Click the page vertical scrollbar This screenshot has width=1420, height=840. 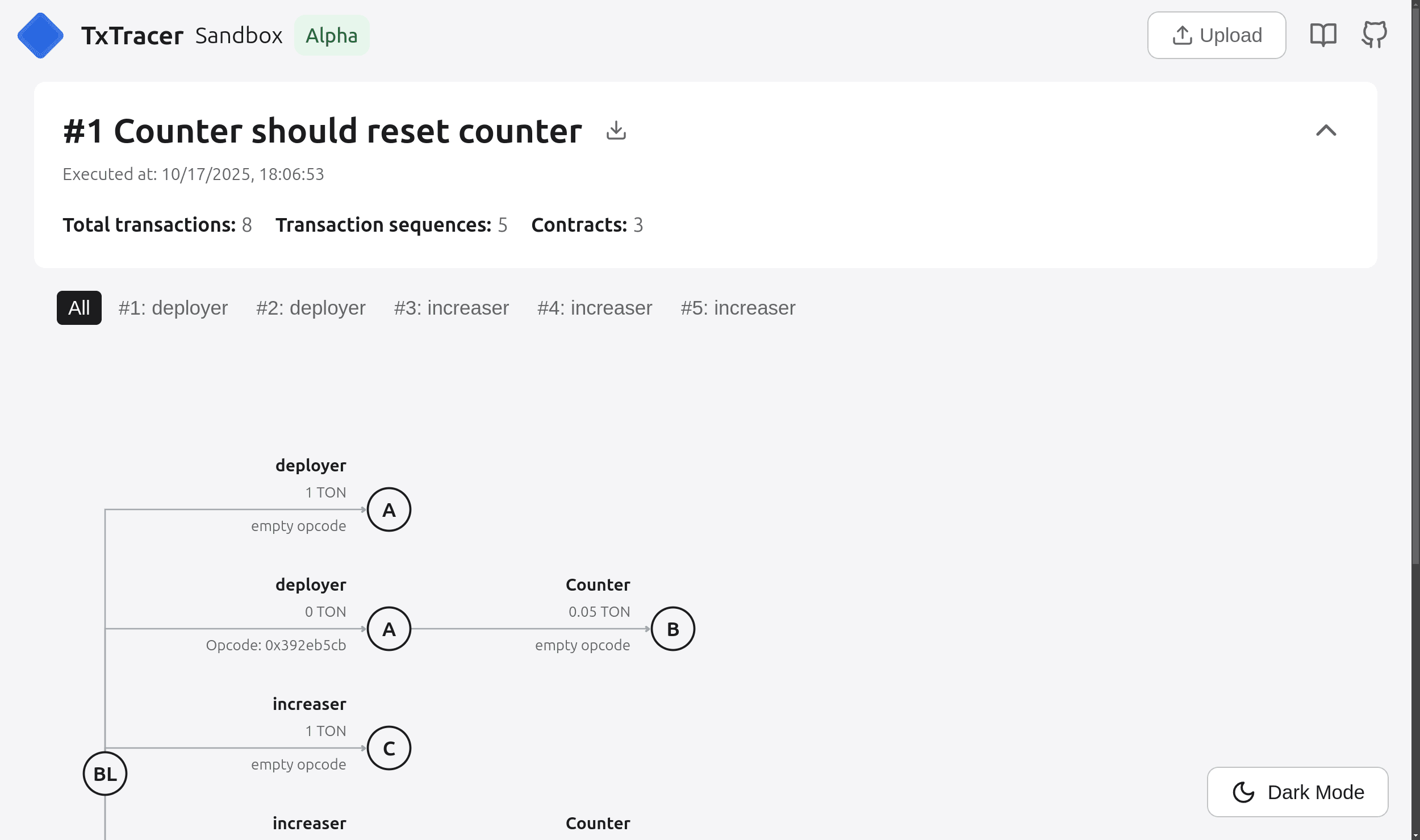[1415, 284]
